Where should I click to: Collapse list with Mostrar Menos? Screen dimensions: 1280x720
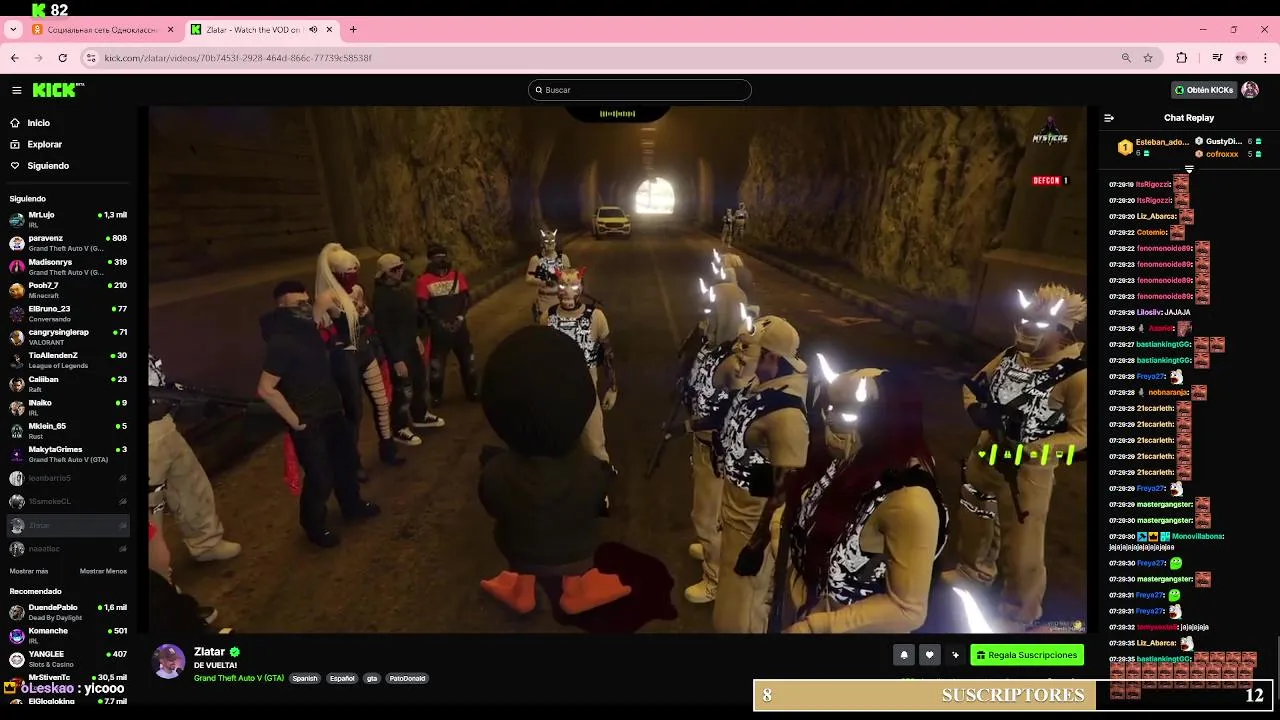pyautogui.click(x=103, y=571)
